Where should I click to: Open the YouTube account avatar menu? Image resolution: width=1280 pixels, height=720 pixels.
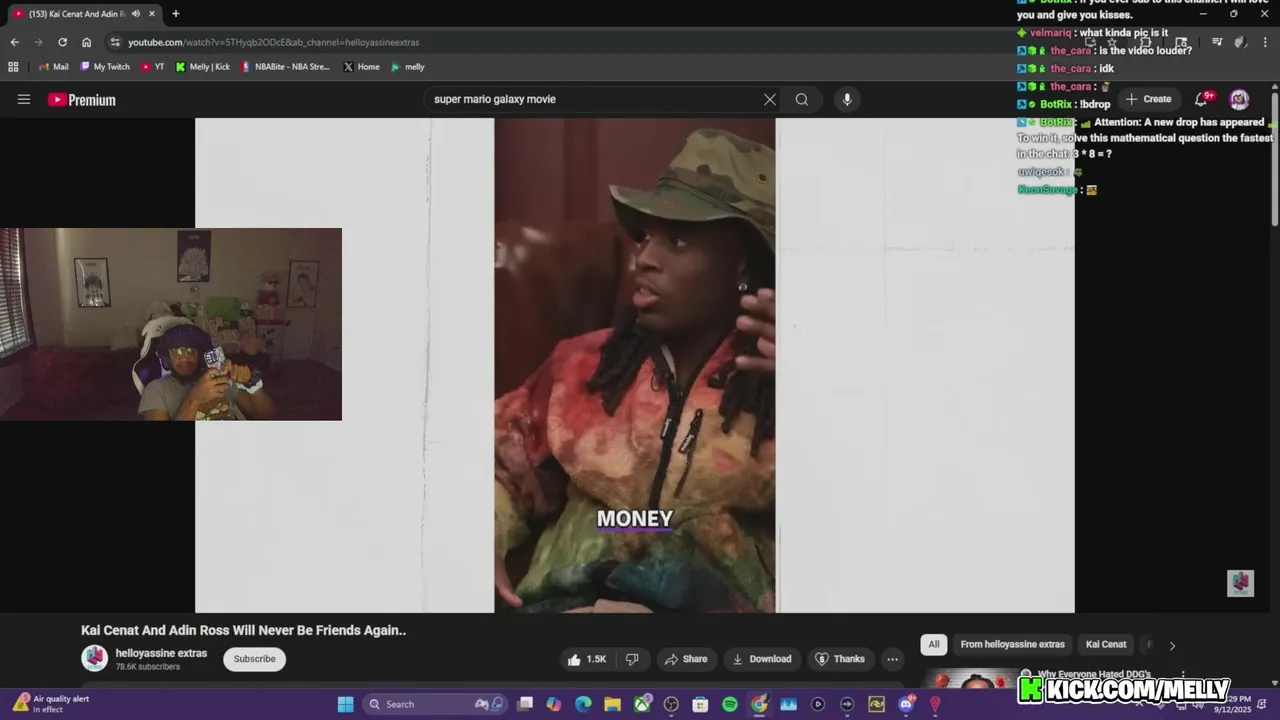point(1239,99)
